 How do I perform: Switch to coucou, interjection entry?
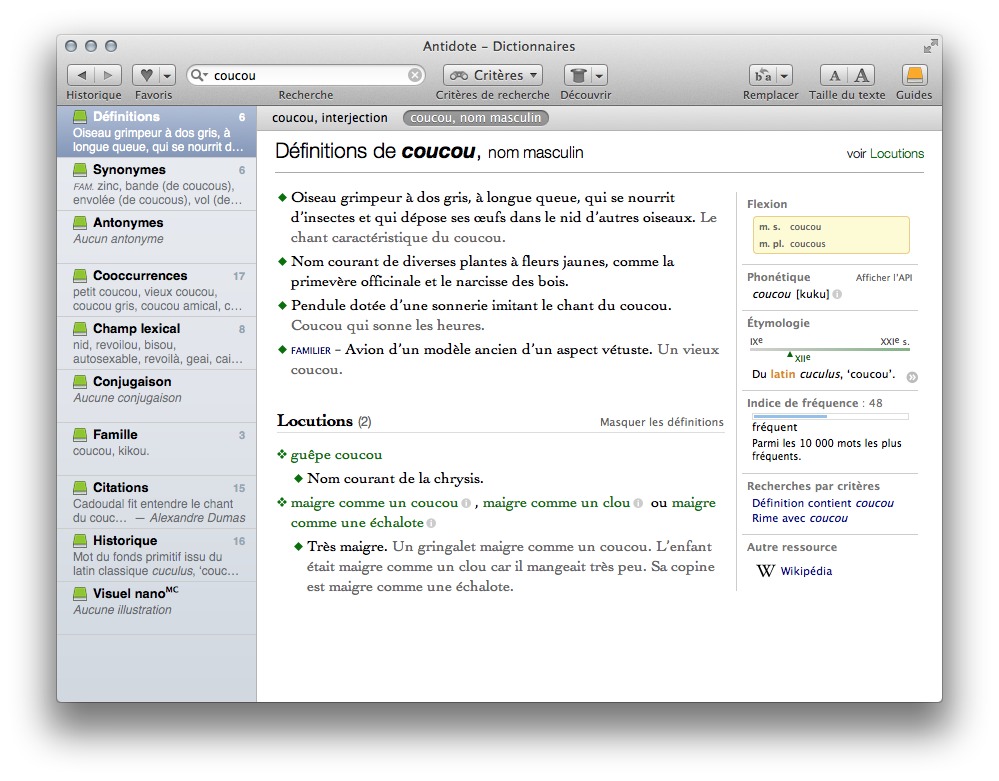pos(329,118)
